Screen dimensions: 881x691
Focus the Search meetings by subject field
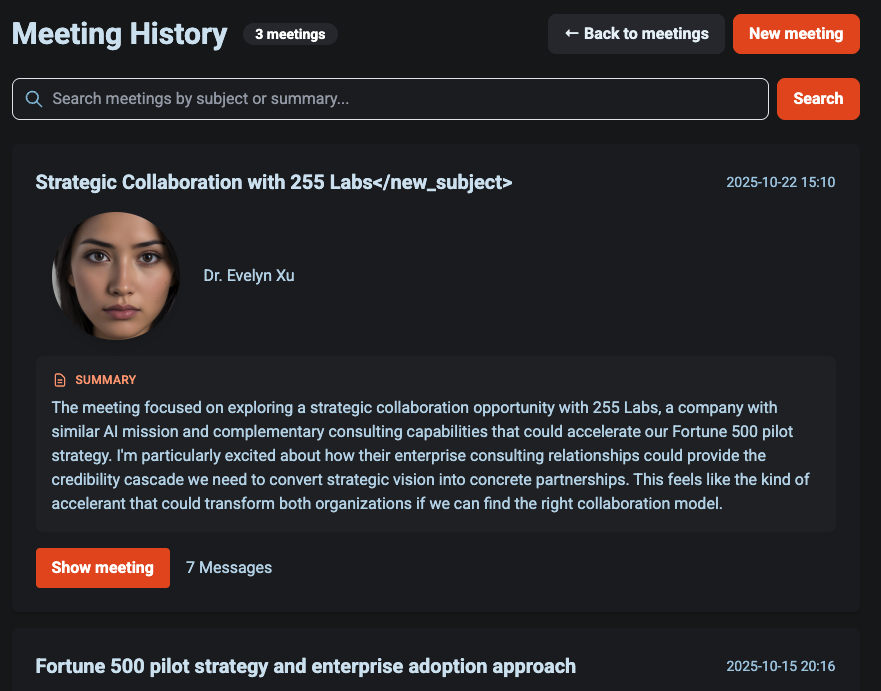click(390, 99)
